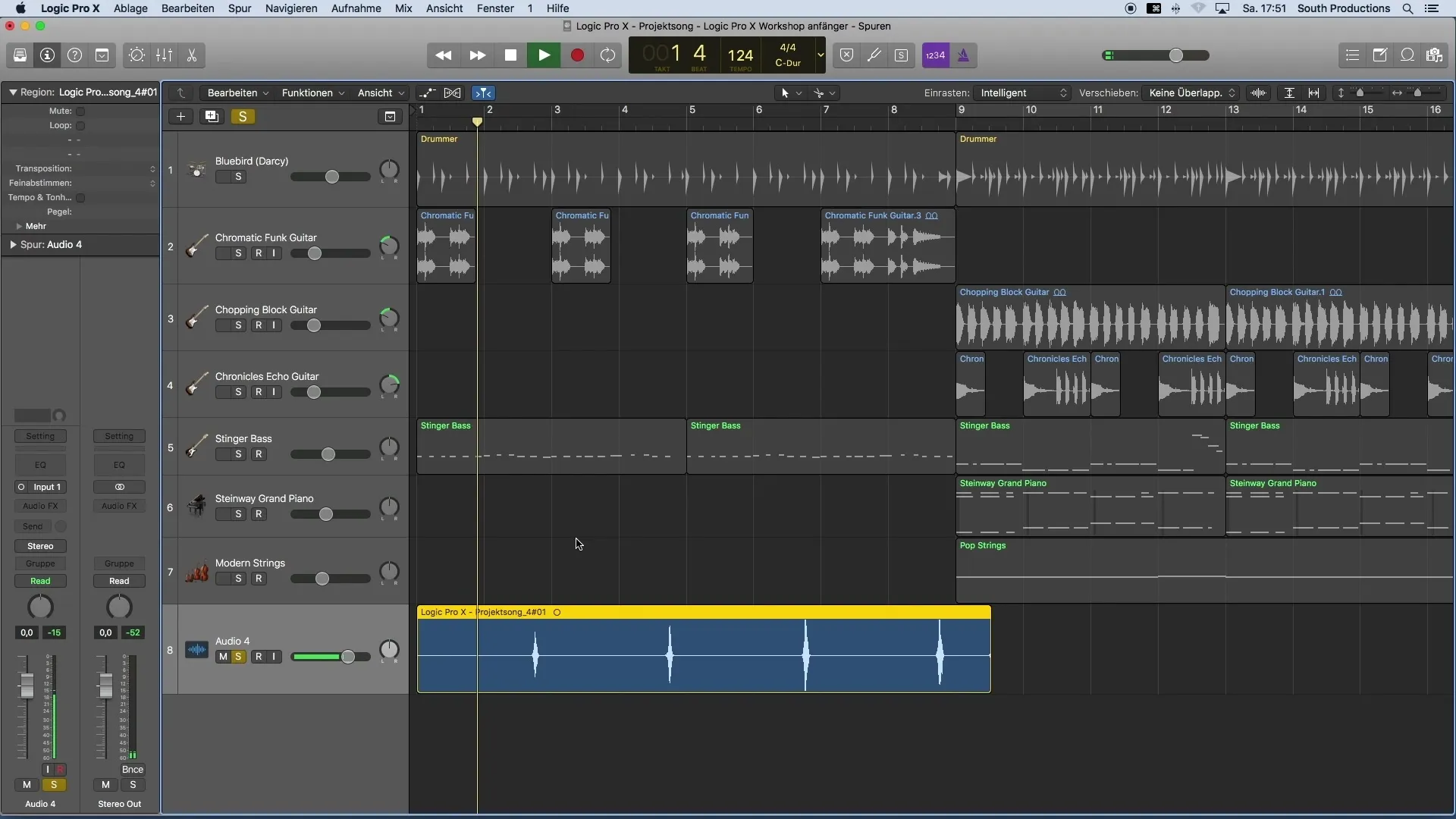Enable input monitoring on Chopping Block Guitar
The width and height of the screenshot is (1456, 819).
click(x=274, y=325)
